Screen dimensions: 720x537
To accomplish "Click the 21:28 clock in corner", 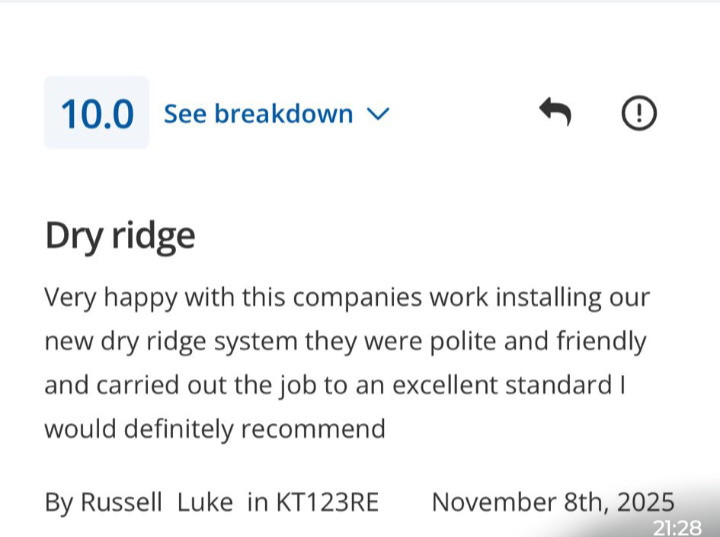I will point(677,527).
